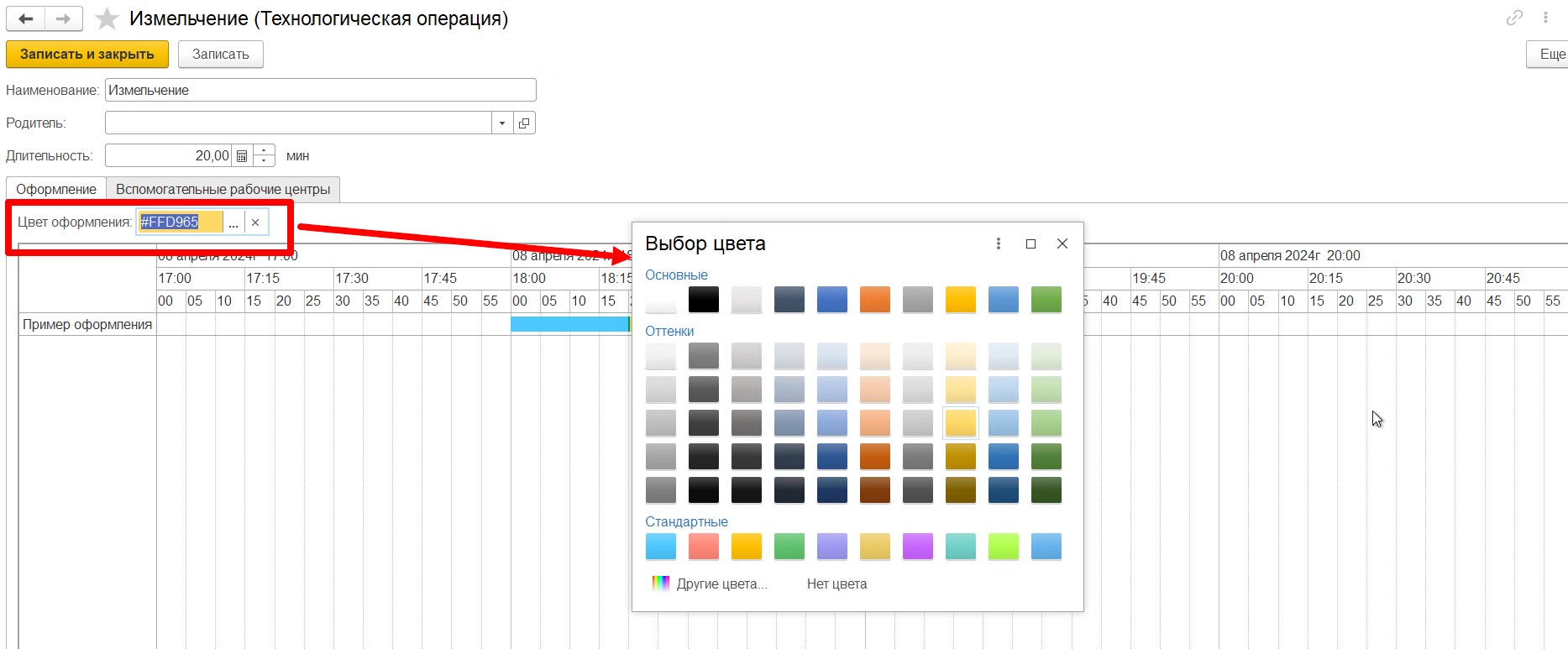Select the Оформление tab
Viewport: 1568px width, 649px height.
tap(56, 190)
